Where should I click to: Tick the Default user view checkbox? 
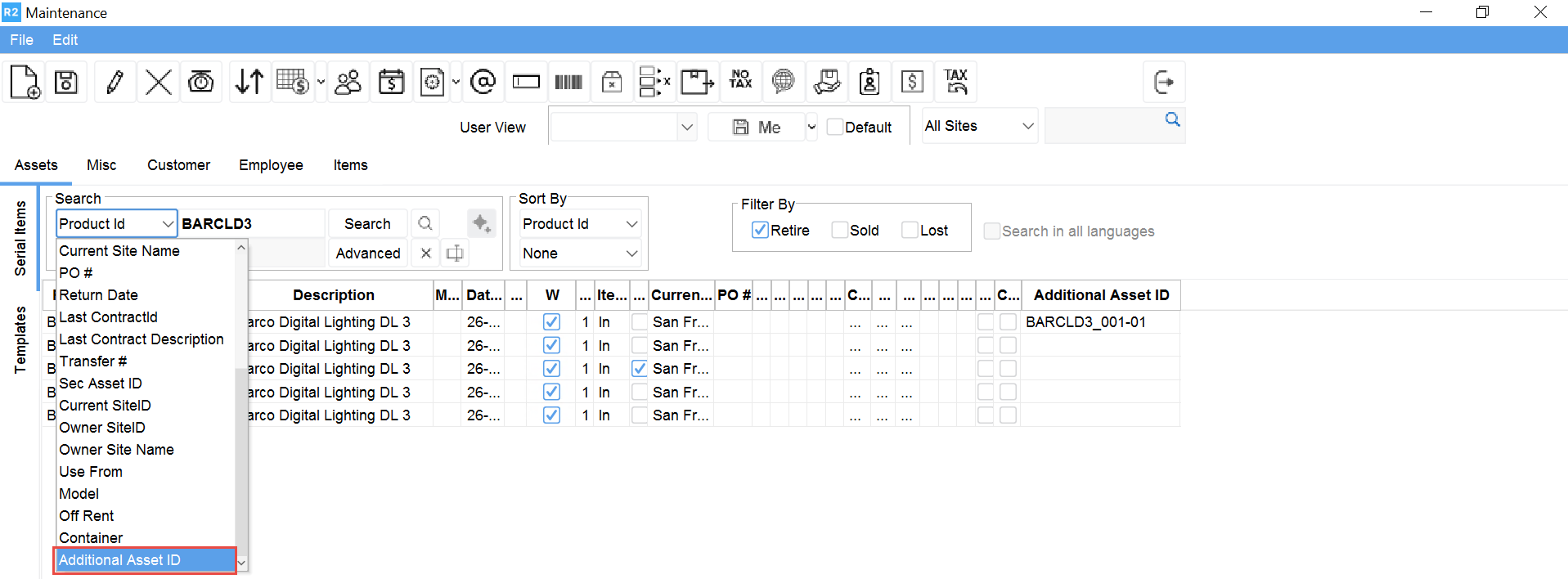(x=835, y=128)
